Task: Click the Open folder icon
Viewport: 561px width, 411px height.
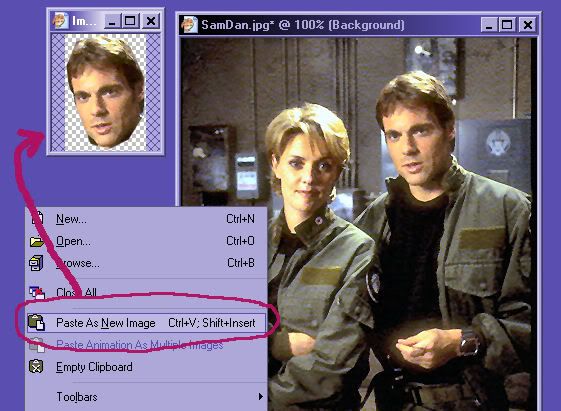Action: point(36,241)
